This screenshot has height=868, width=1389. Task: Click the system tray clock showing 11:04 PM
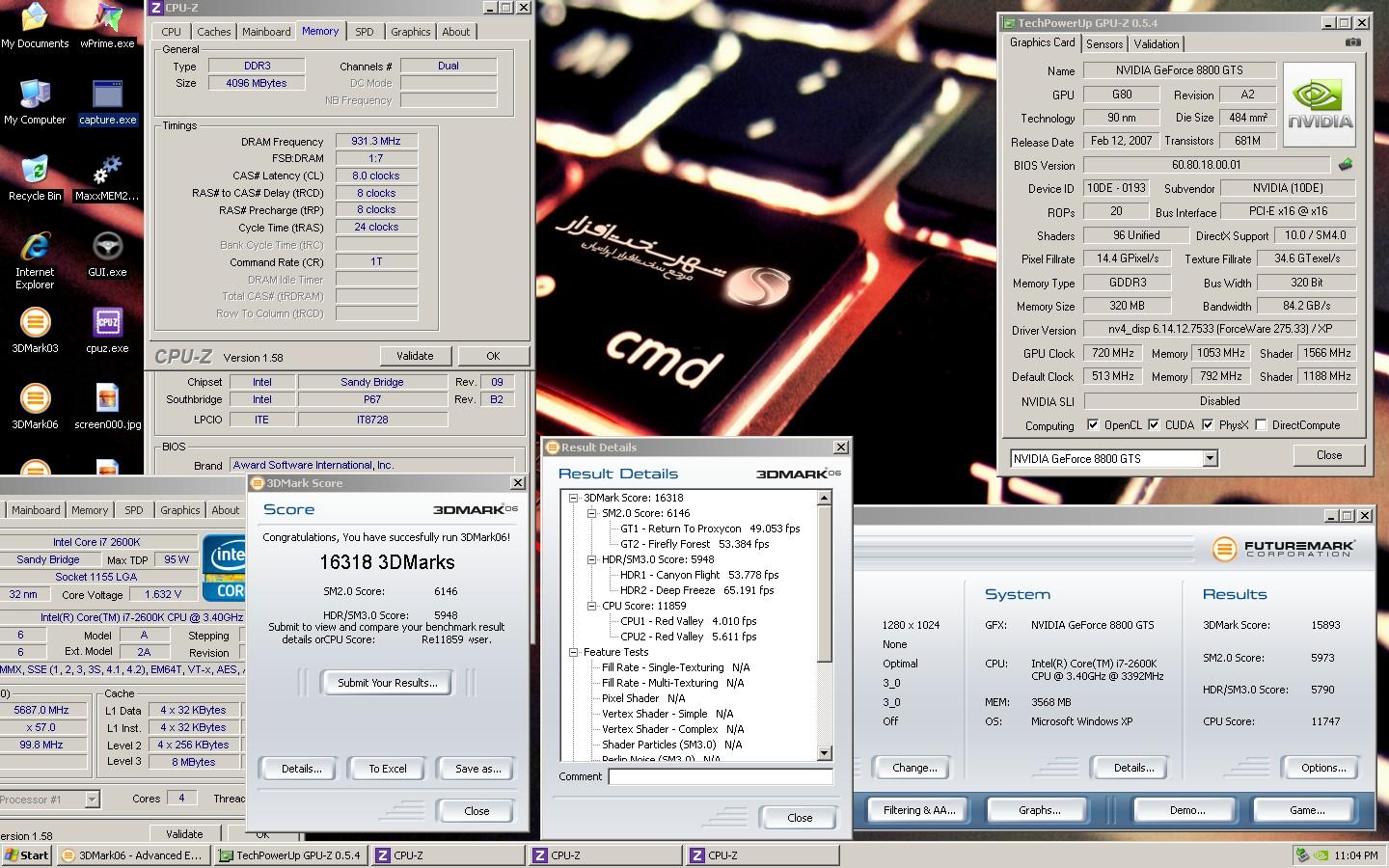click(x=1356, y=855)
